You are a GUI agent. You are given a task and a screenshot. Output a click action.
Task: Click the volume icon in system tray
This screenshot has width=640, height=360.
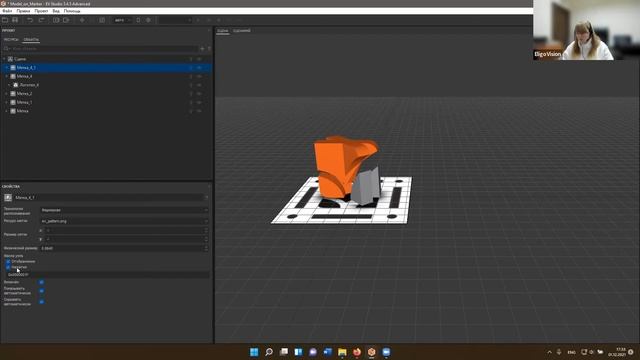[591, 352]
